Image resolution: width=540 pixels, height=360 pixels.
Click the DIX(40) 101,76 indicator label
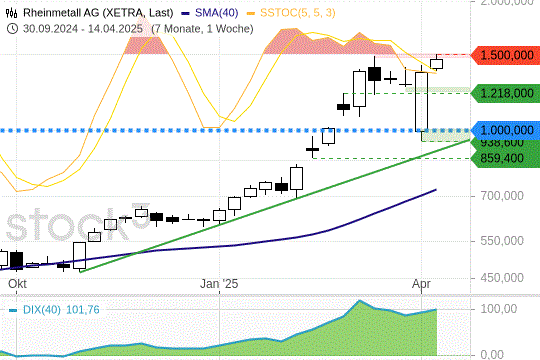tap(61, 310)
